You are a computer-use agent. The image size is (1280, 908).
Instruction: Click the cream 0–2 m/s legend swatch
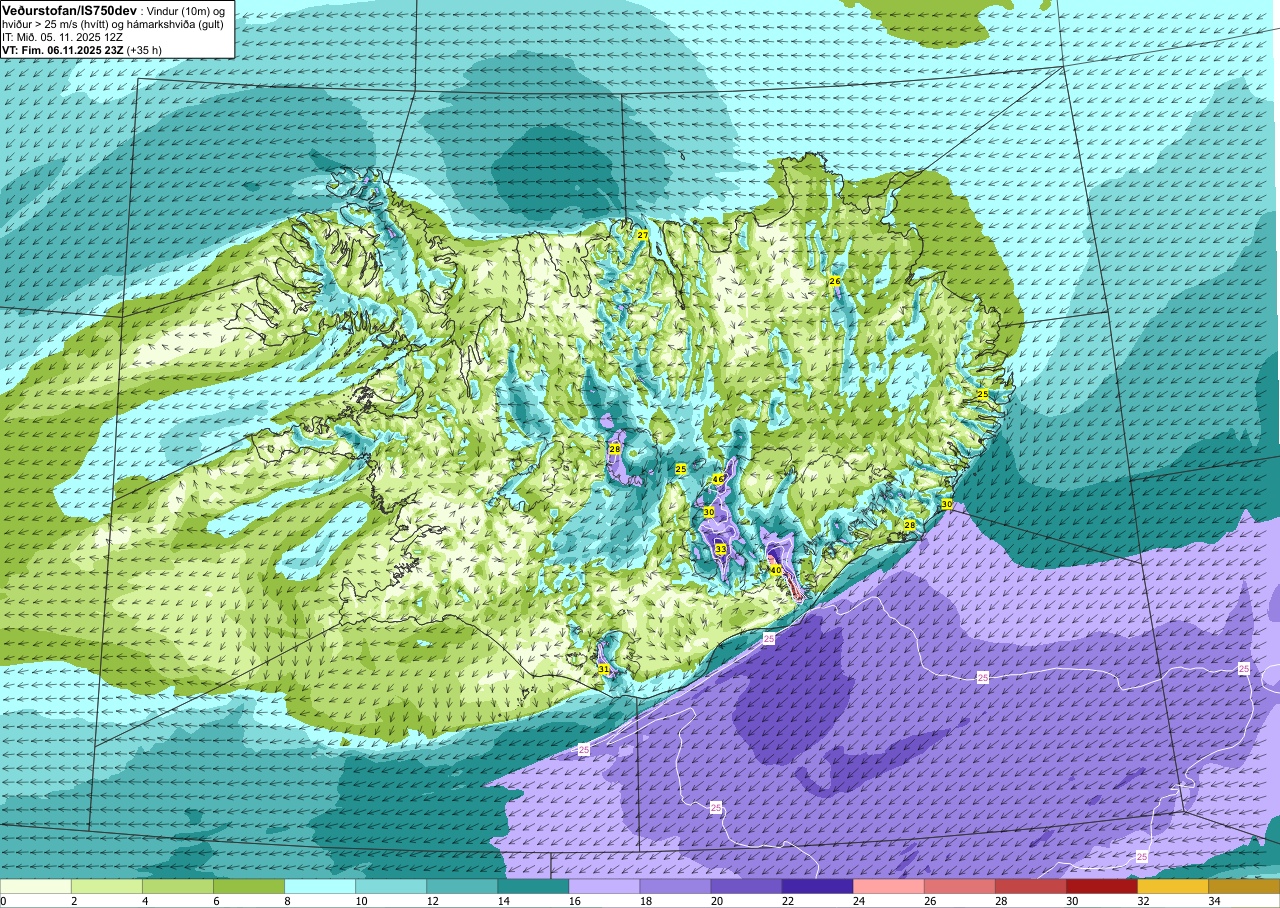(x=36, y=886)
